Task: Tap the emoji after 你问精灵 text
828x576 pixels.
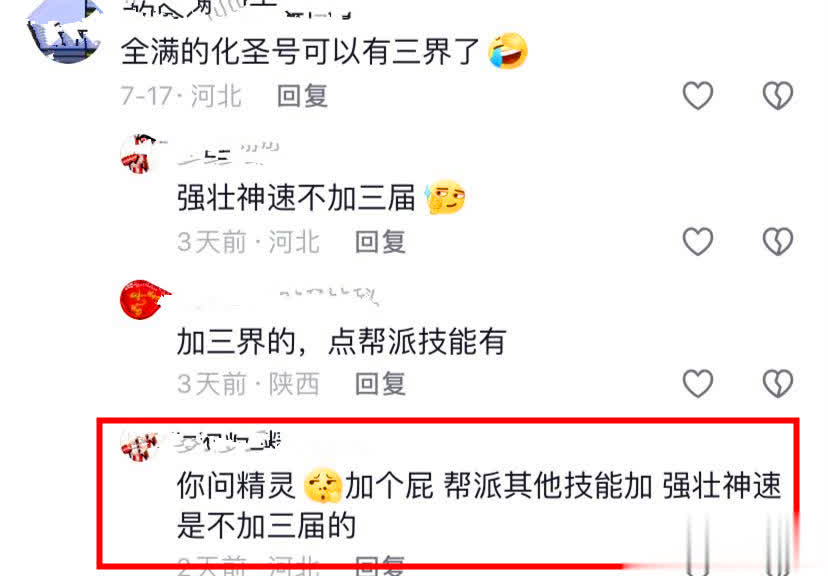Action: pyautogui.click(x=323, y=485)
